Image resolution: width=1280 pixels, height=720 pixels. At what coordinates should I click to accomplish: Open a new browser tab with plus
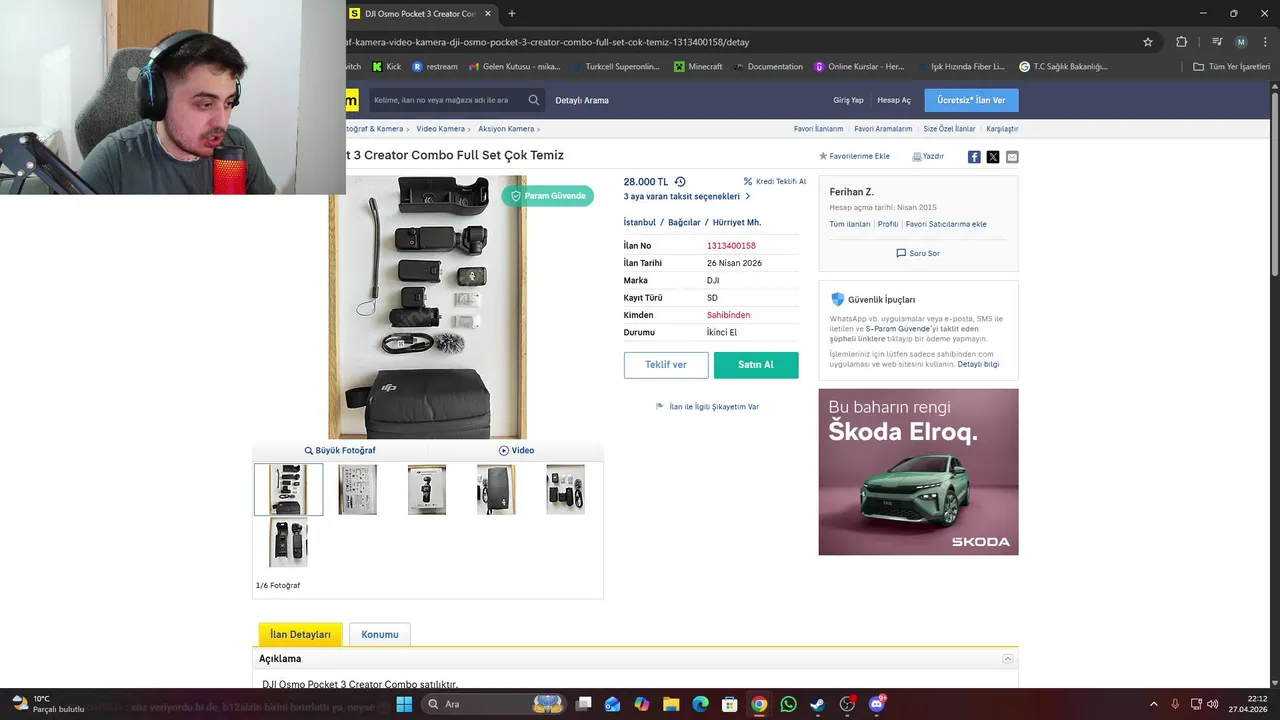[512, 14]
